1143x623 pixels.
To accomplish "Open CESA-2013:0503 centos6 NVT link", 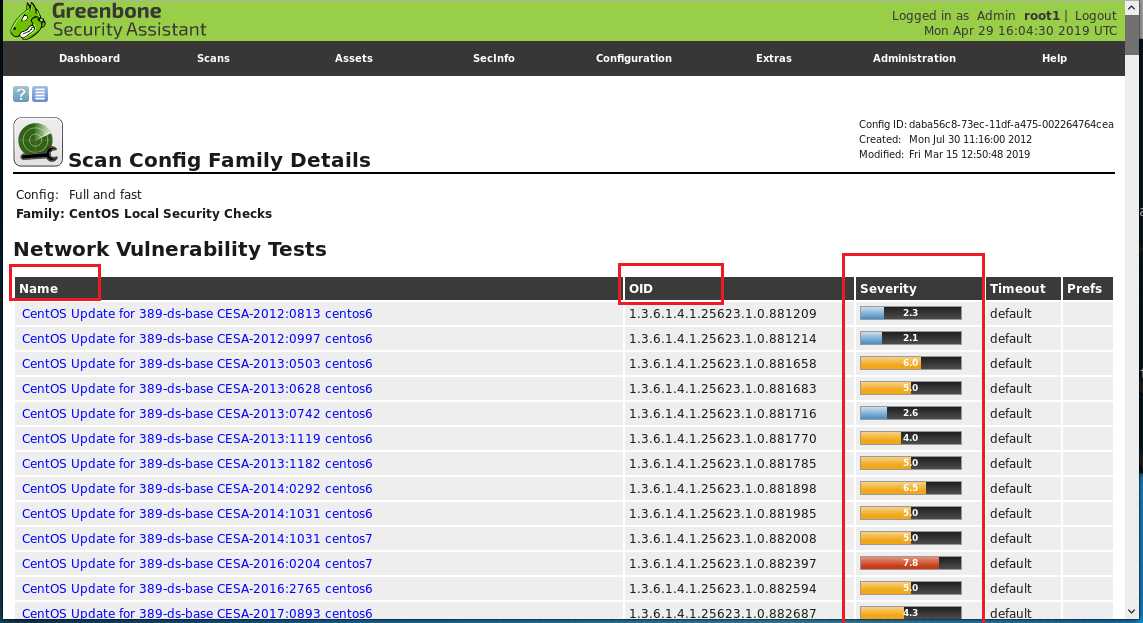I will [x=197, y=363].
